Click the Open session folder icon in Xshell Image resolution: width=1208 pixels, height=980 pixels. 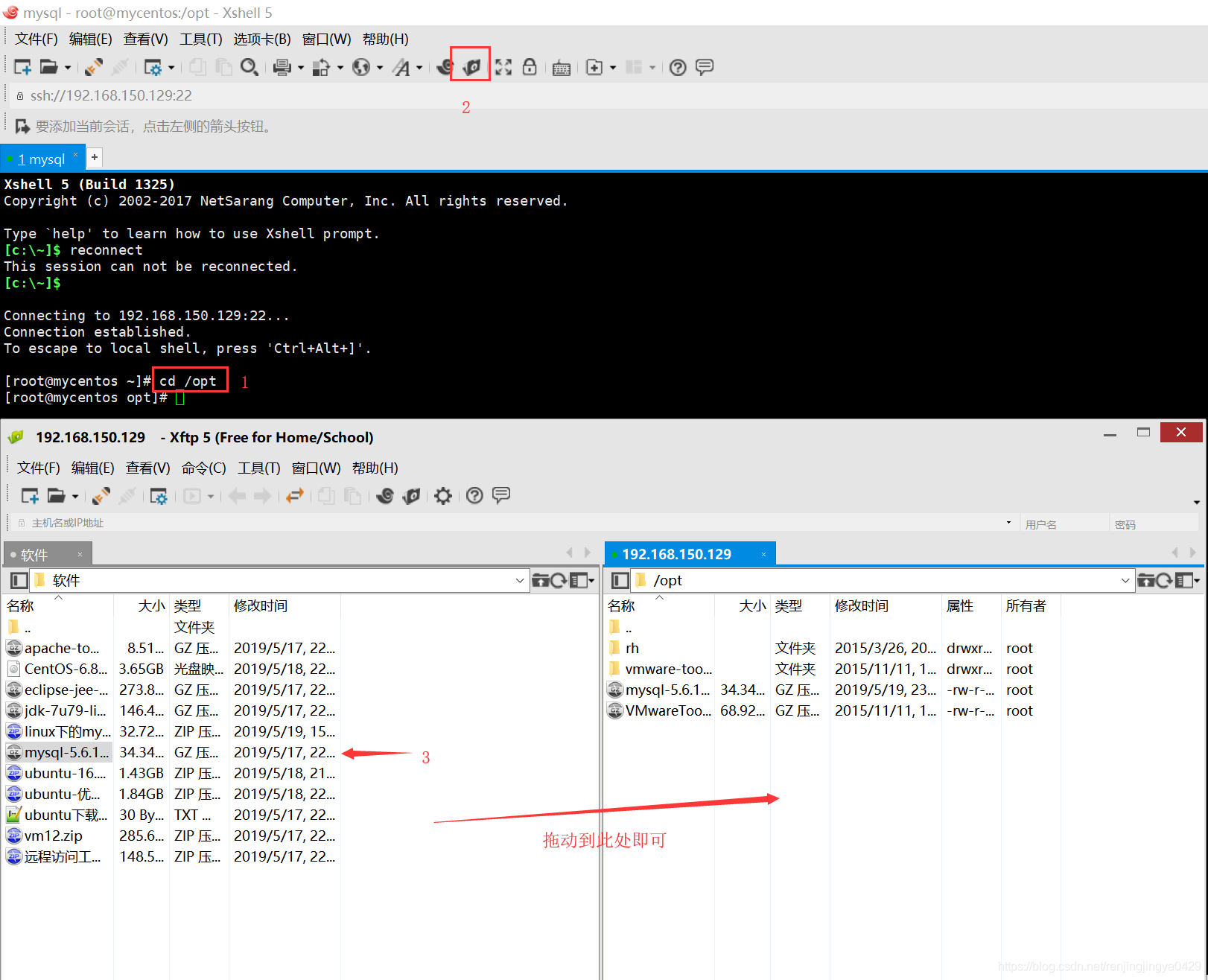point(49,67)
